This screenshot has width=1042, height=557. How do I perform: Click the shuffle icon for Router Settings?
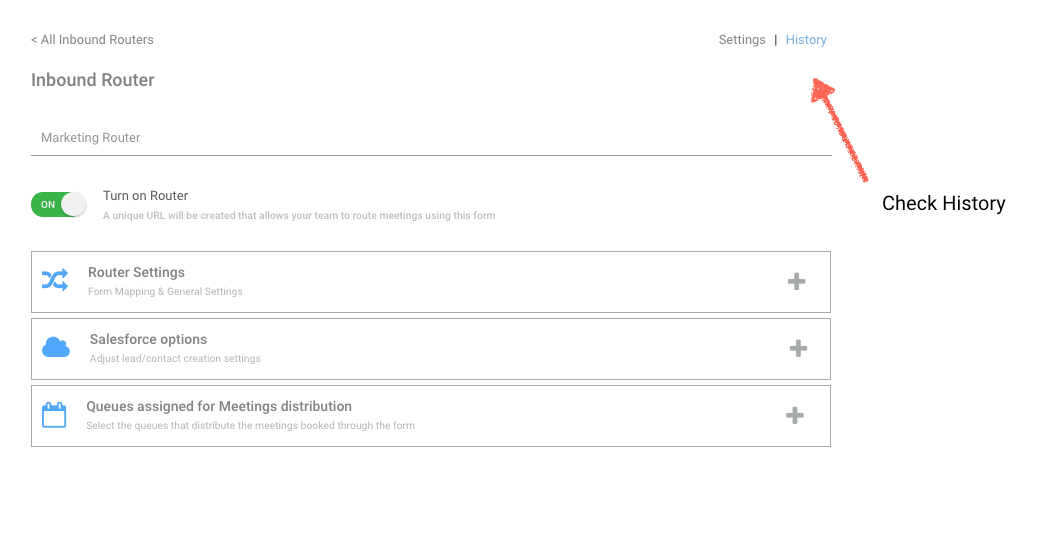[55, 280]
